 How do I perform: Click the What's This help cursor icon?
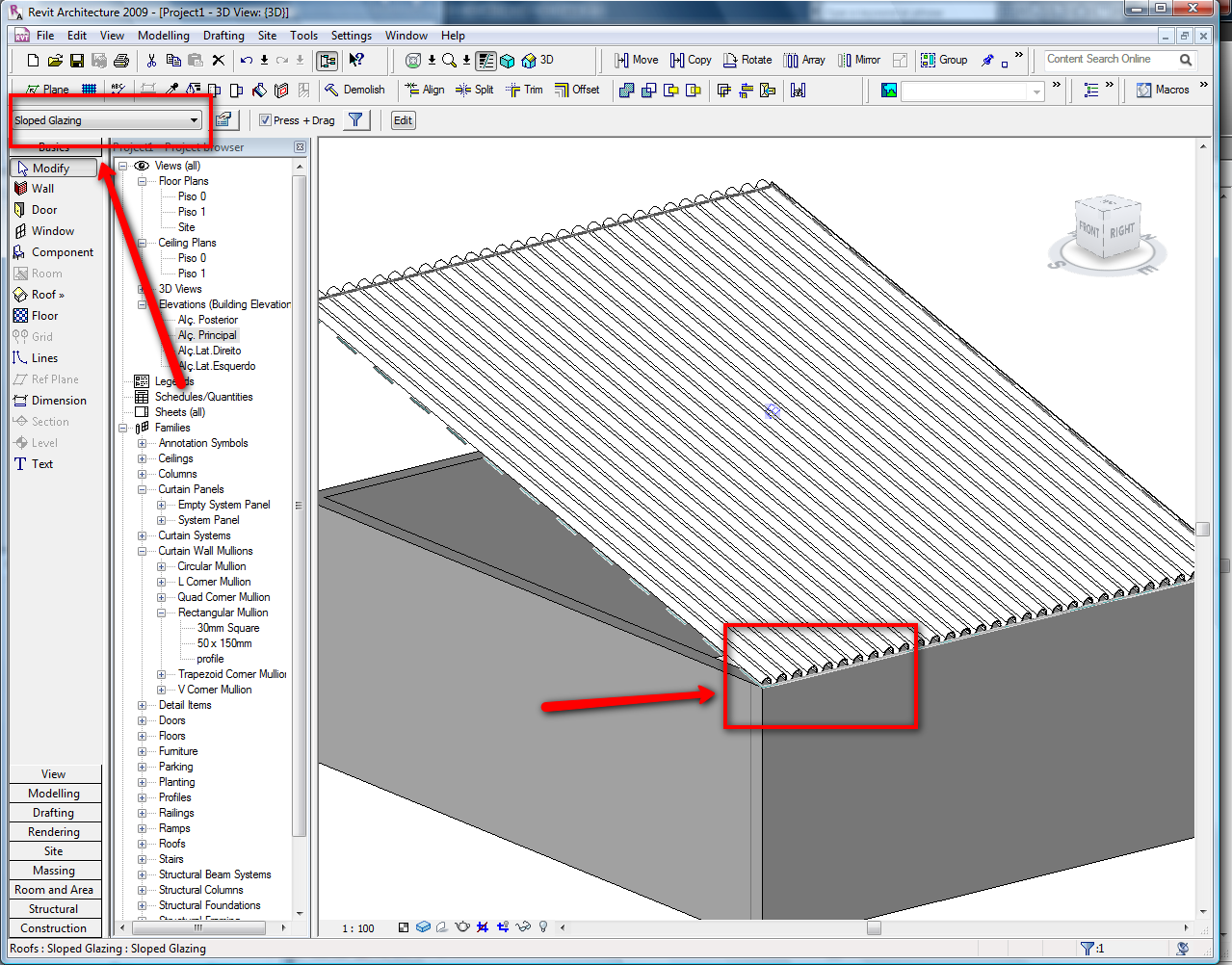point(356,61)
